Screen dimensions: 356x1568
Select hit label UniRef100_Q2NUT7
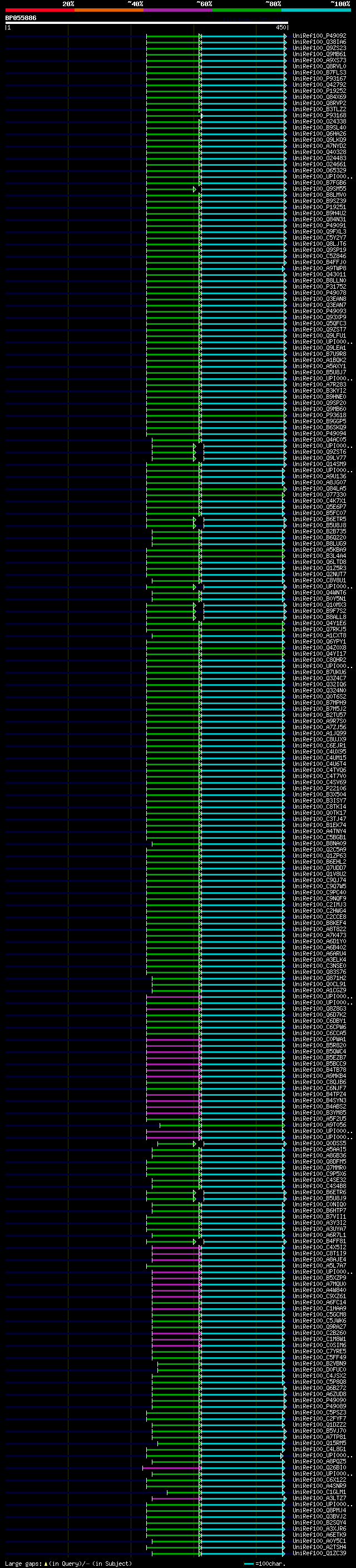click(319, 575)
